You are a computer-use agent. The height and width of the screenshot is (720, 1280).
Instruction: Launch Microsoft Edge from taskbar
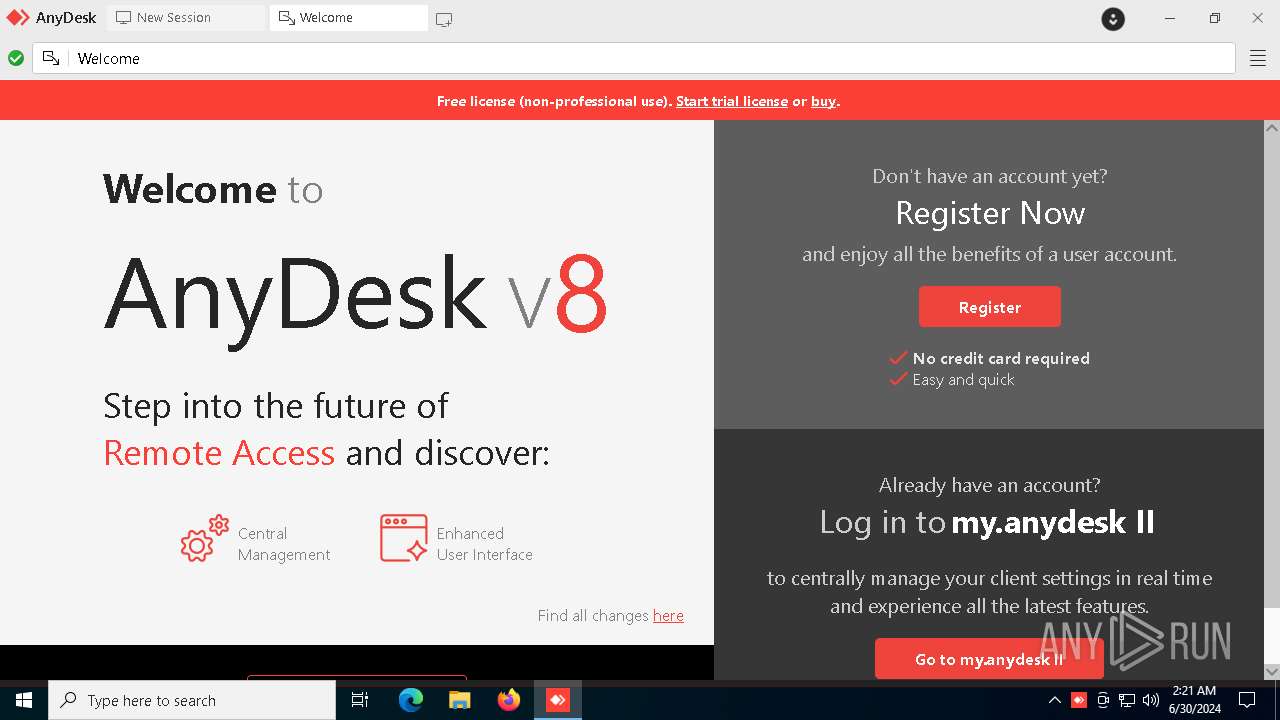tap(411, 700)
